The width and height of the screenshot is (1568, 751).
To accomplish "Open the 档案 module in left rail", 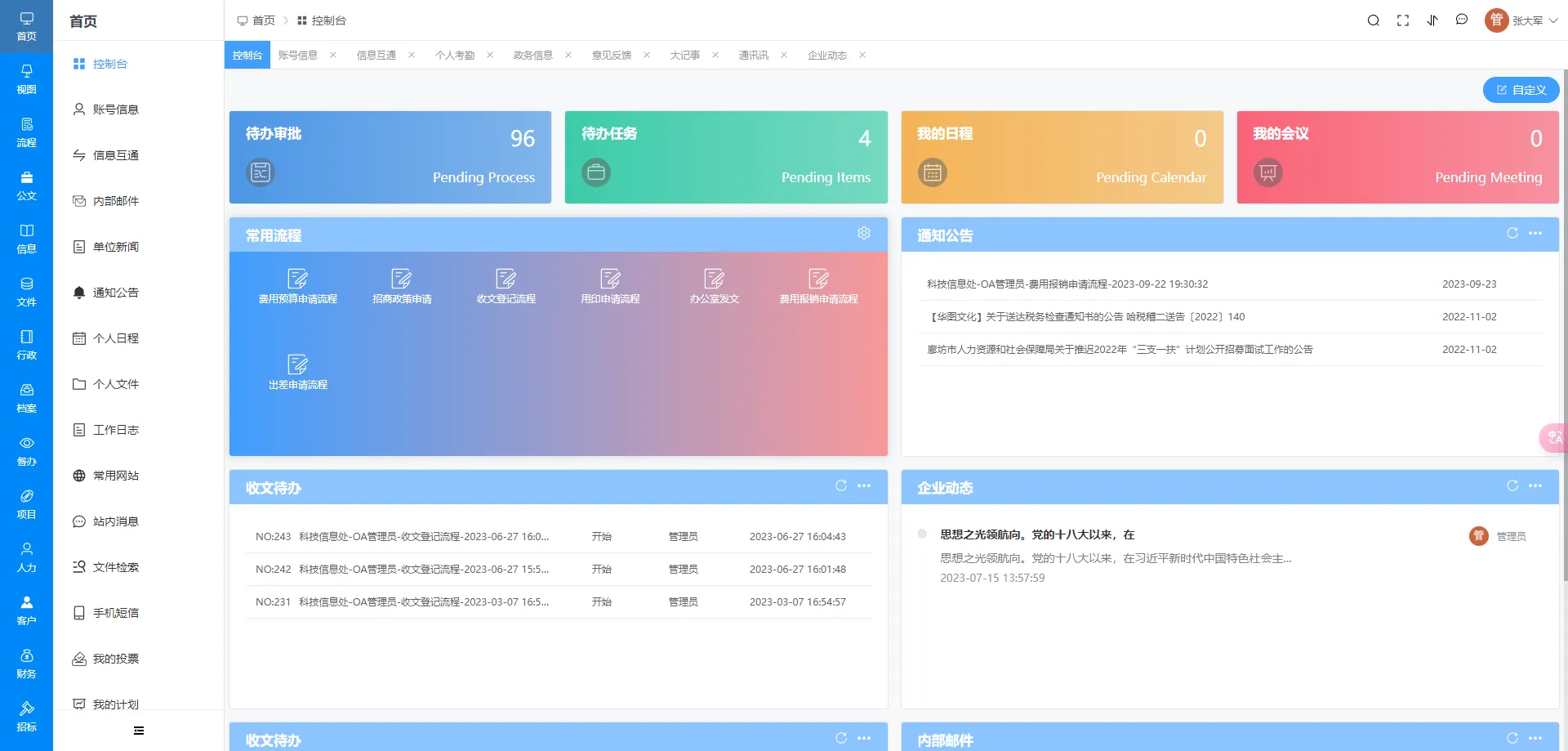I will [26, 398].
